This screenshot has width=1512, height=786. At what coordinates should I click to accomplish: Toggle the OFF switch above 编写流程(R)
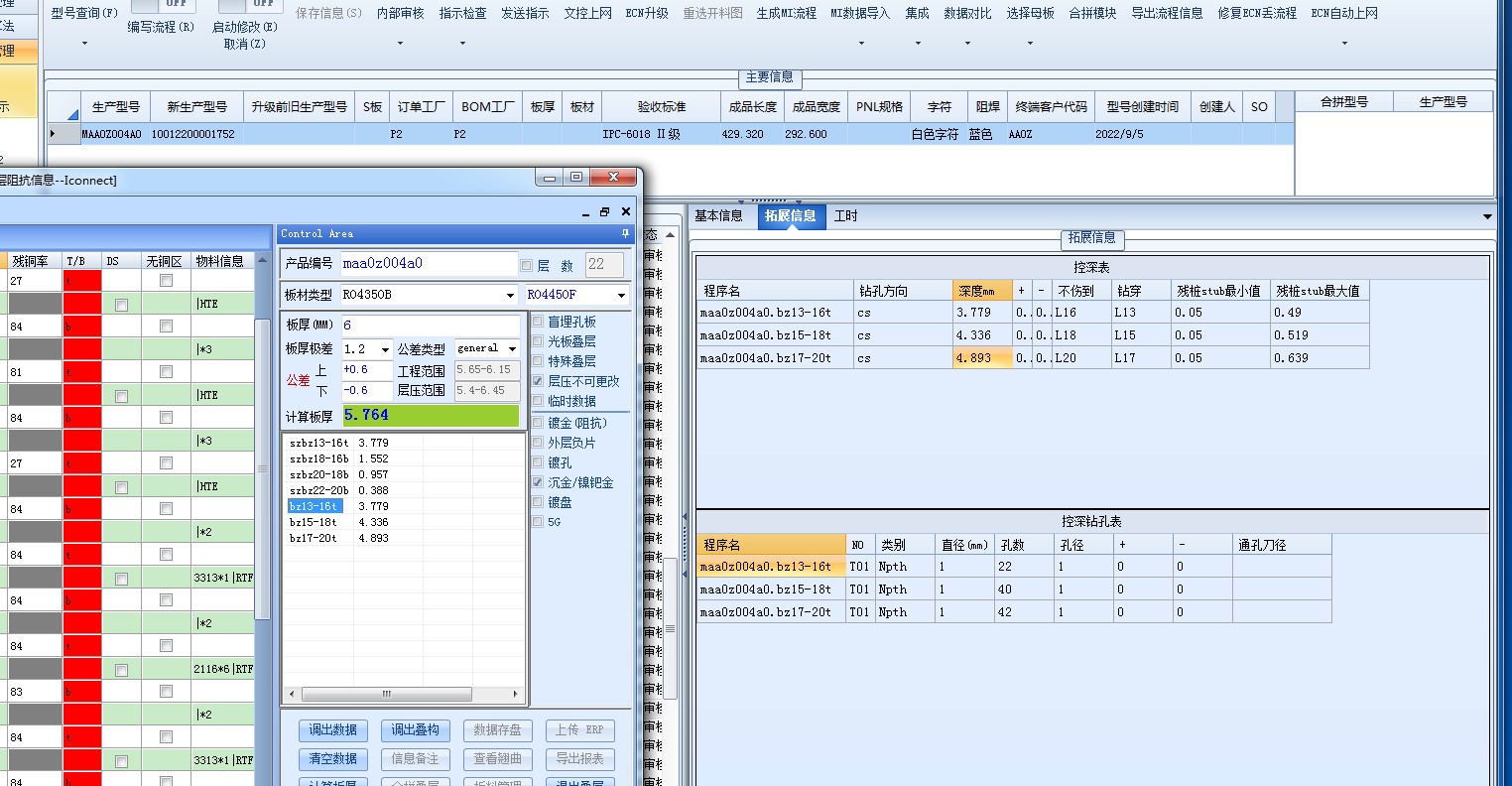click(165, 5)
